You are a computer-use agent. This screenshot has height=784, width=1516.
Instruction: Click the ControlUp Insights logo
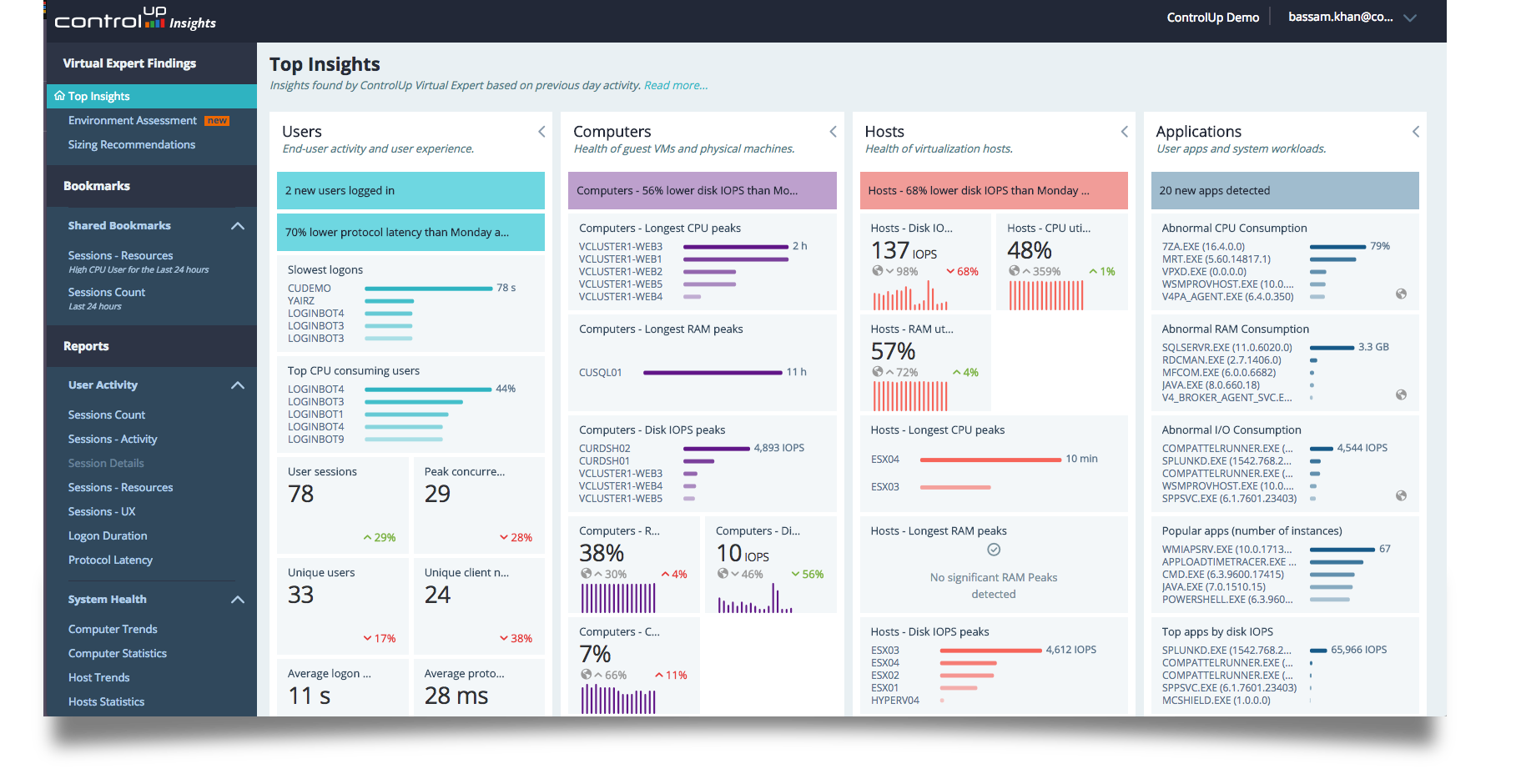coord(135,18)
